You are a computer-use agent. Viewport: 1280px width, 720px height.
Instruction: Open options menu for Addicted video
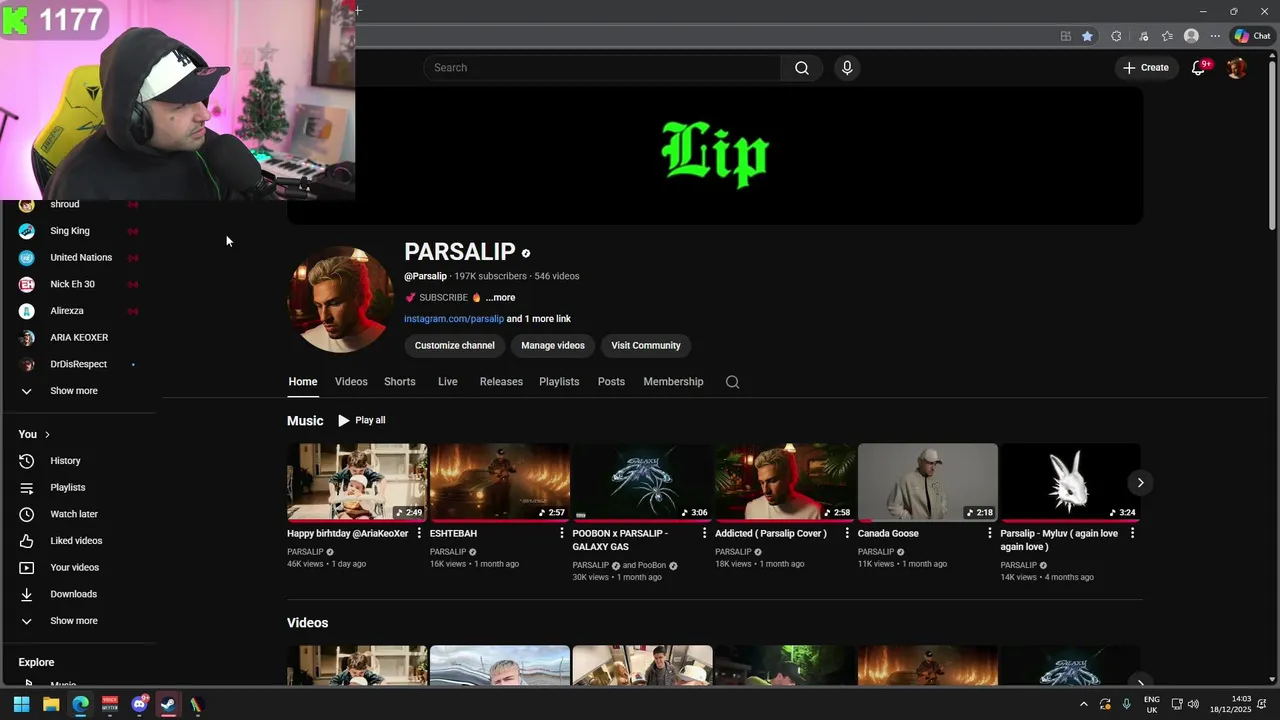[847, 534]
